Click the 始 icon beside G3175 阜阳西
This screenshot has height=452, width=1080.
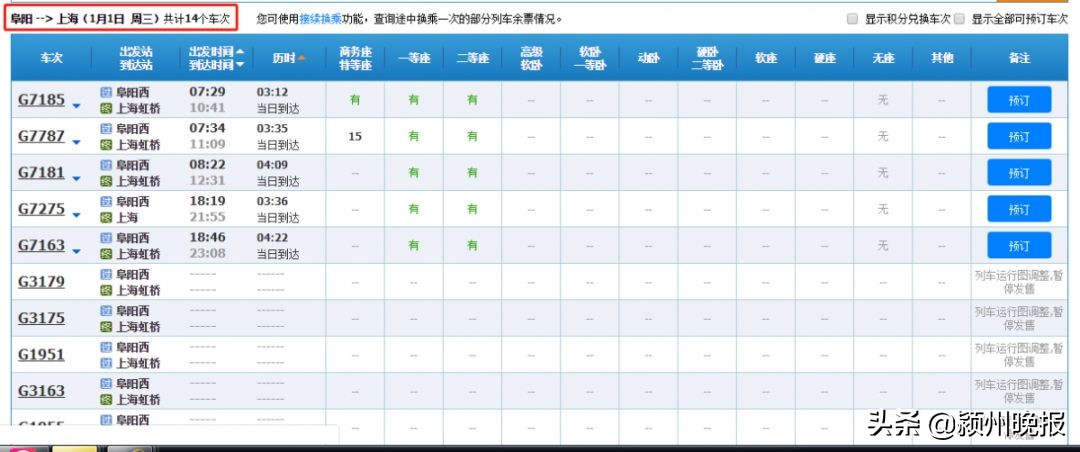(x=105, y=311)
